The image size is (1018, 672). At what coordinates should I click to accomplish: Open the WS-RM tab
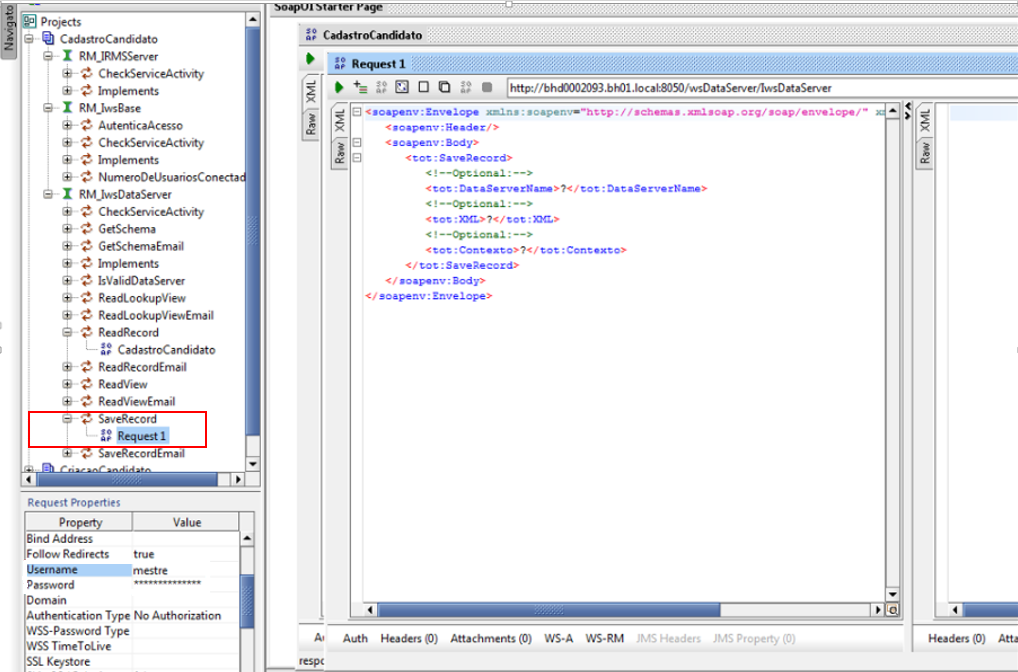[604, 638]
